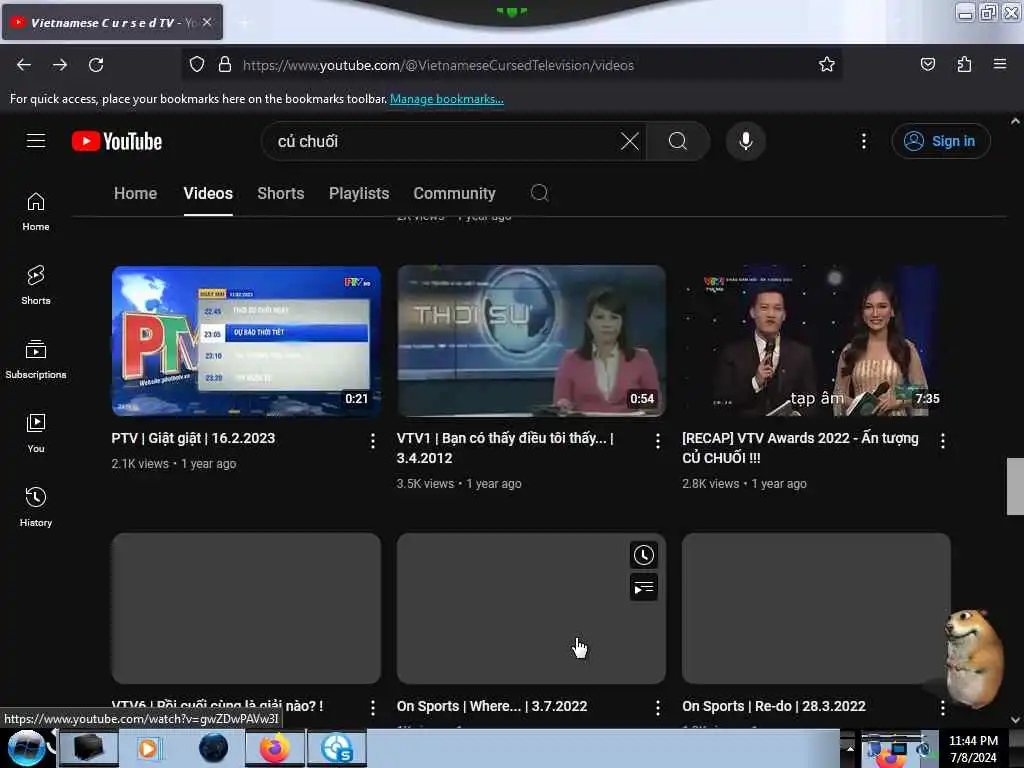Open the Save to Pocket icon
The height and width of the screenshot is (768, 1024).
click(927, 64)
